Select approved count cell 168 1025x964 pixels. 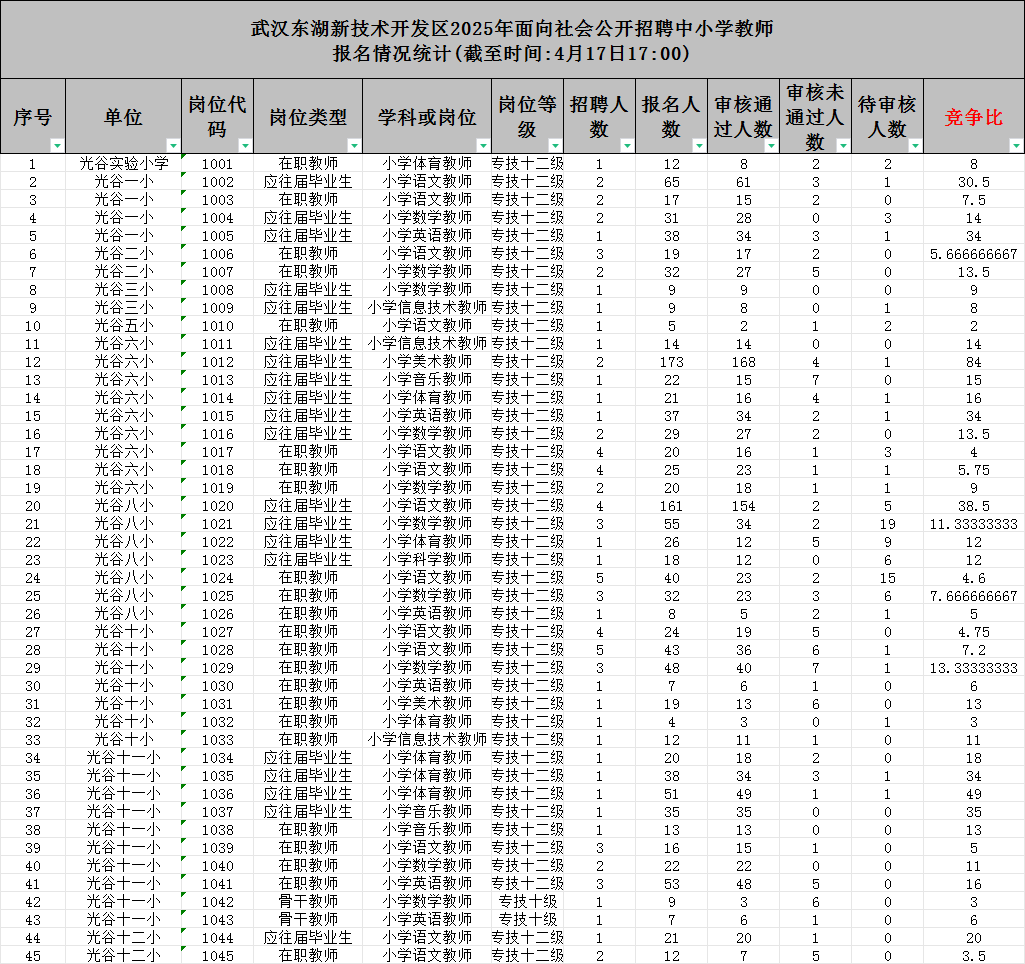point(743,361)
